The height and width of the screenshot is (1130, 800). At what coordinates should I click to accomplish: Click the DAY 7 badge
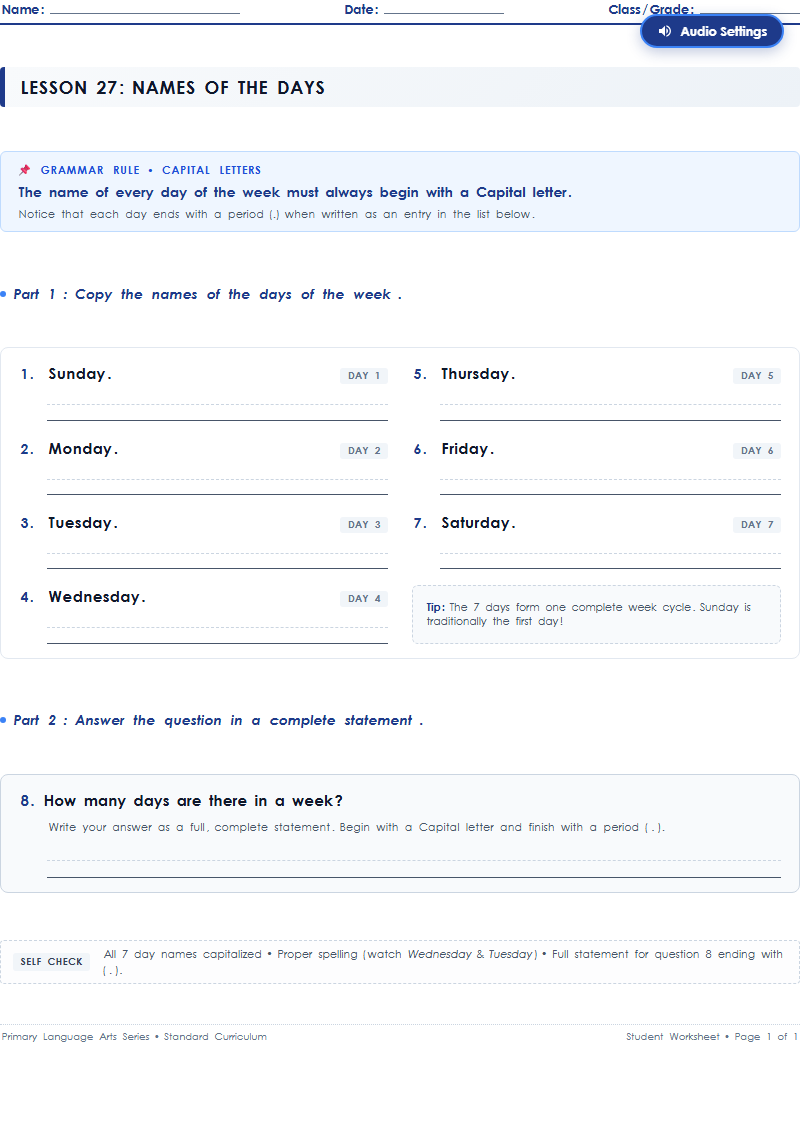(x=757, y=525)
